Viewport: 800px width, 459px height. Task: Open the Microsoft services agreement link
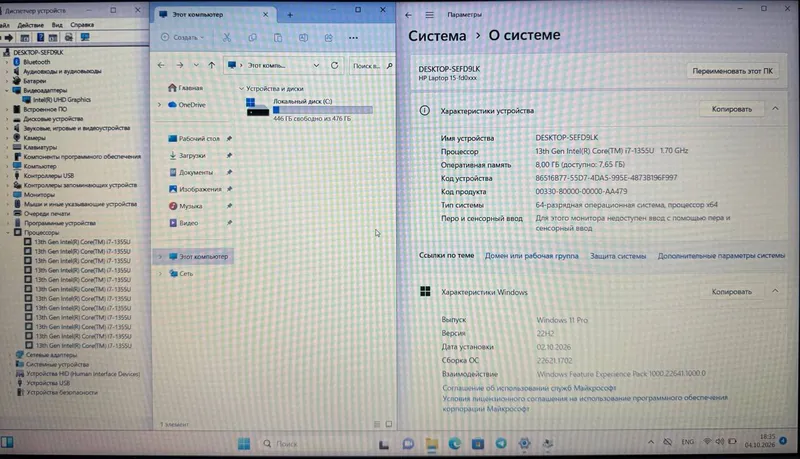pos(529,388)
